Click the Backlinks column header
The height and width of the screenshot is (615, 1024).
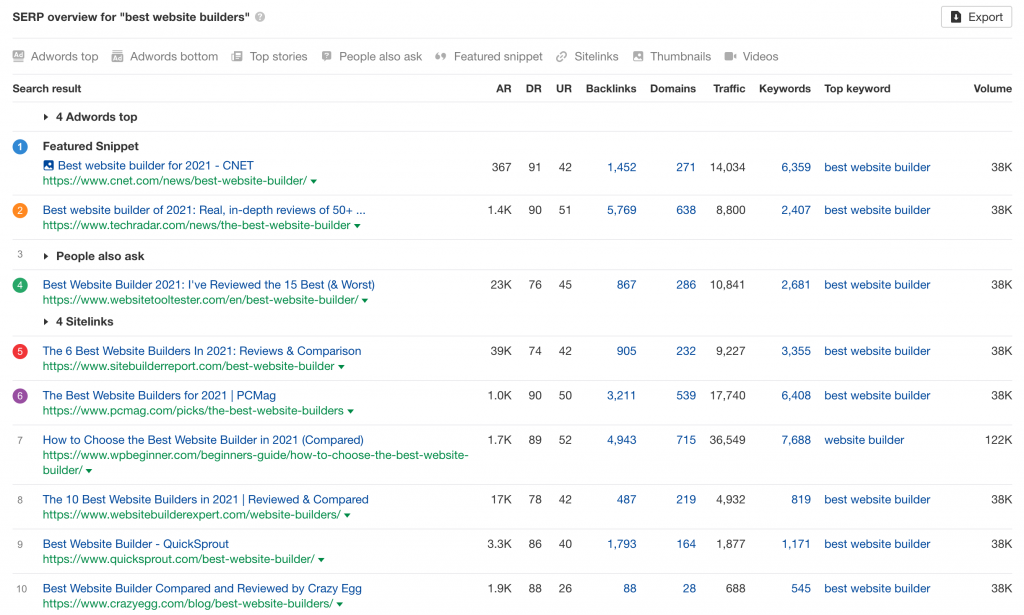[611, 89]
